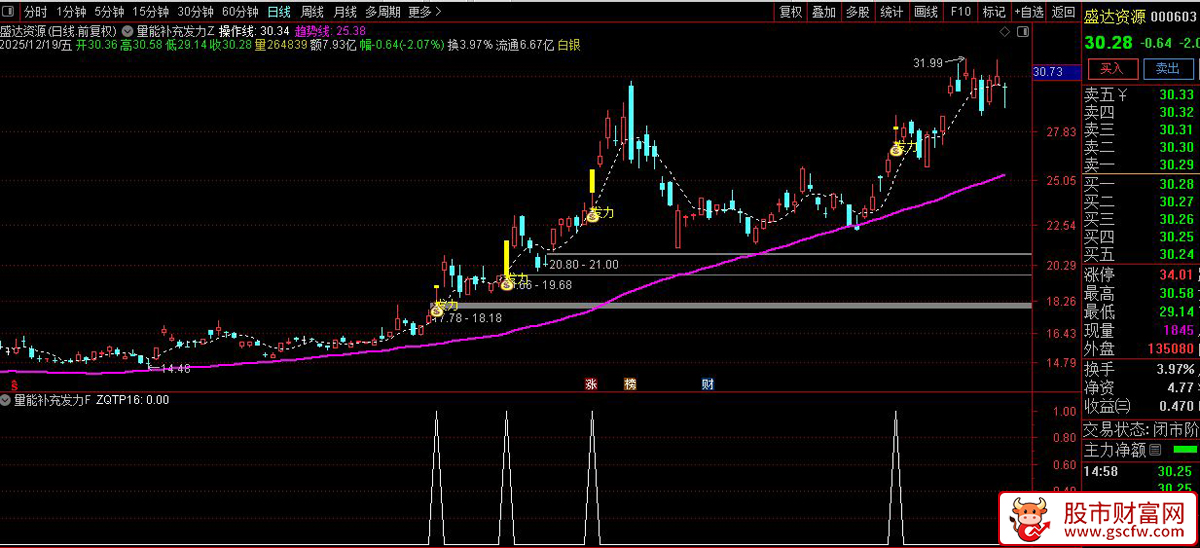Click the 换手 3.97% row

1141,370
